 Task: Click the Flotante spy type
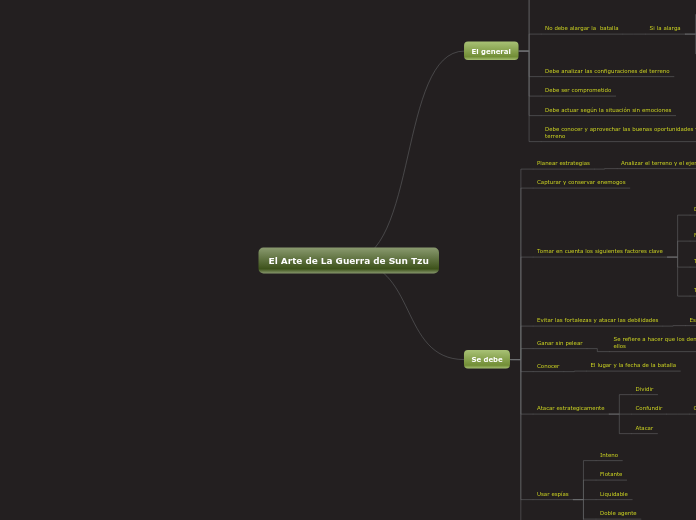(611, 474)
